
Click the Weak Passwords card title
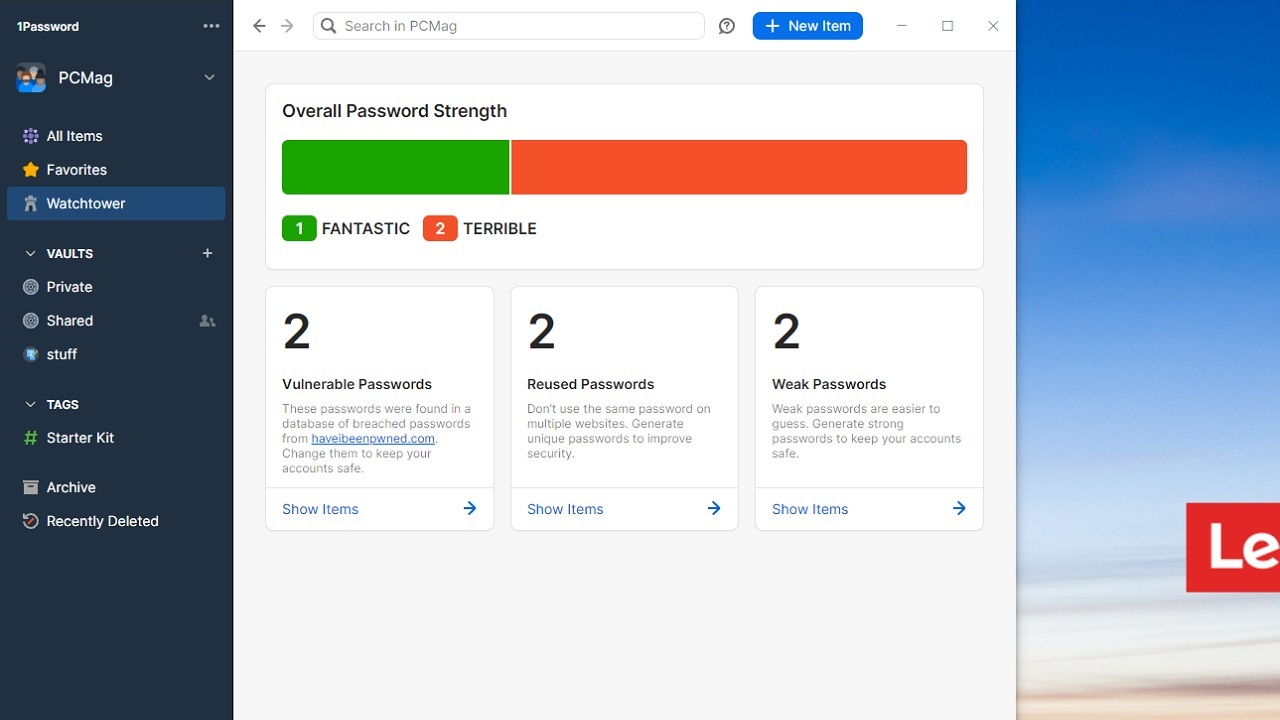829,384
